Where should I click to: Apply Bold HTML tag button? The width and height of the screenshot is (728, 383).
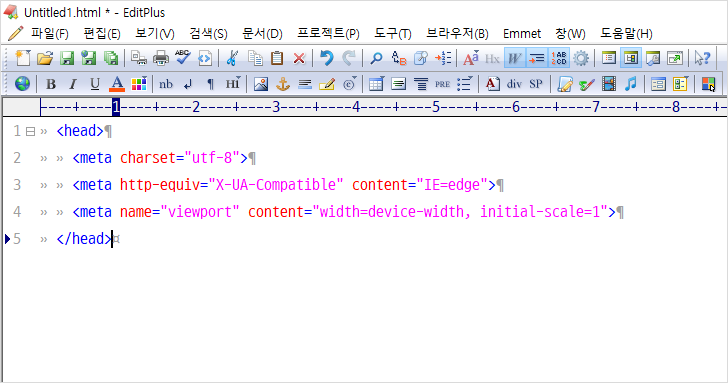point(51,84)
